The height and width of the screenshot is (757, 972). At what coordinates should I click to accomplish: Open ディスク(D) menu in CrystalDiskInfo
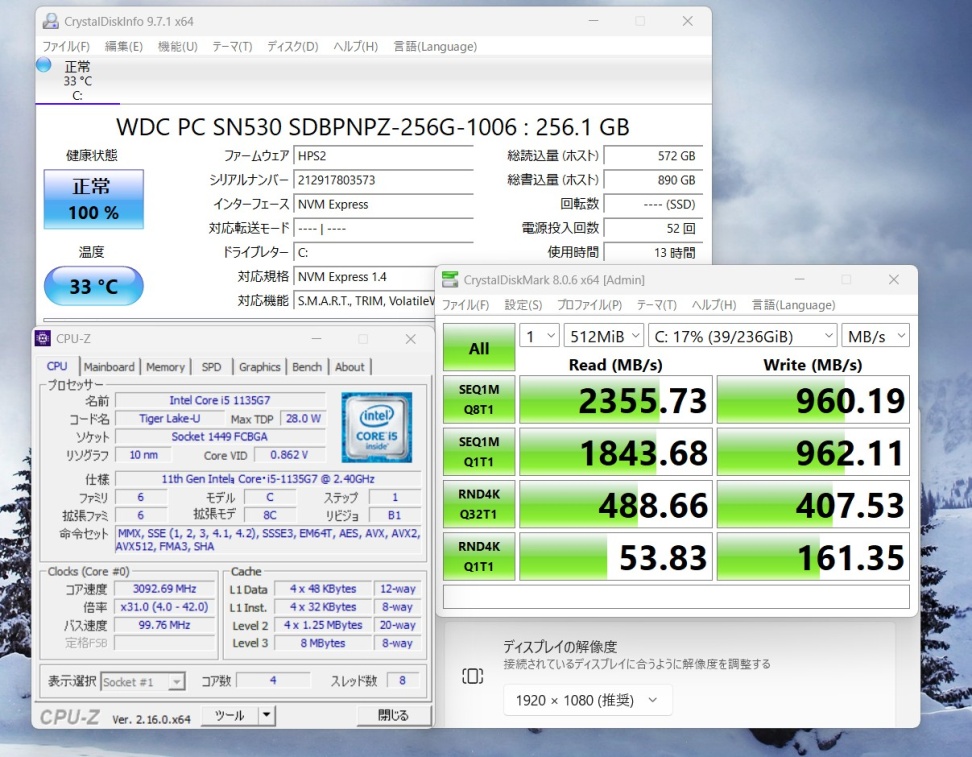click(x=293, y=46)
